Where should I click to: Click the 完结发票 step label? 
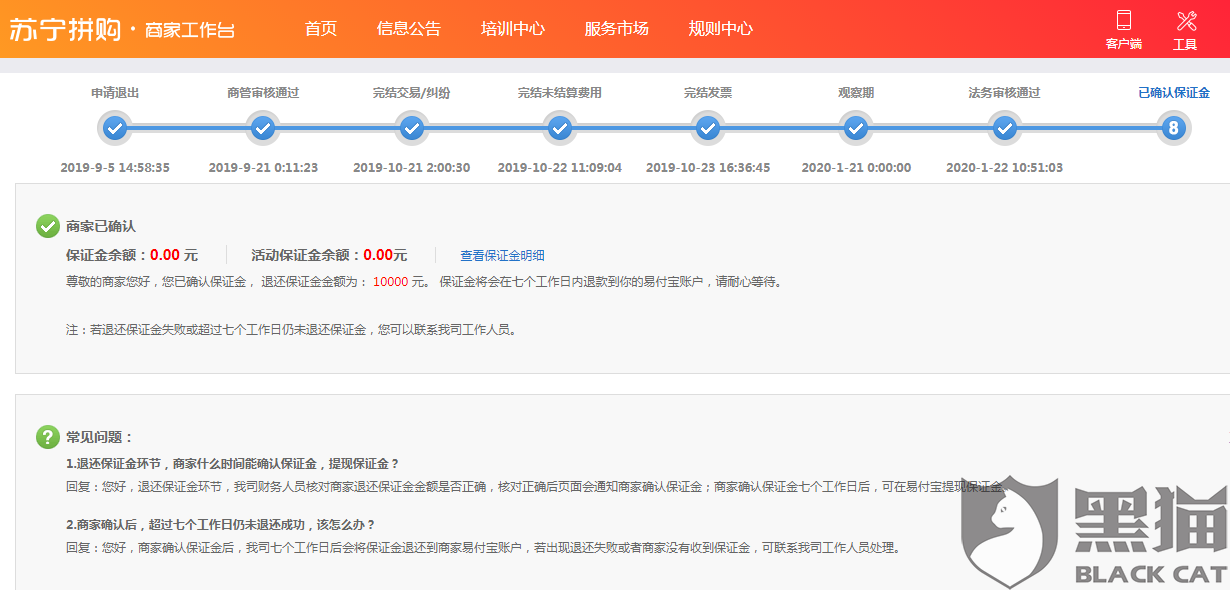click(708, 93)
